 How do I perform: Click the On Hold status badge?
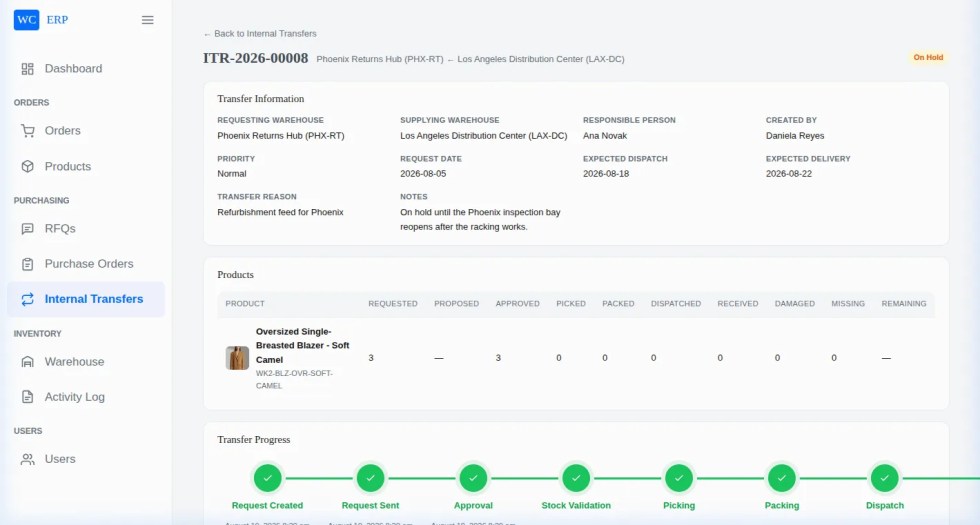click(928, 58)
